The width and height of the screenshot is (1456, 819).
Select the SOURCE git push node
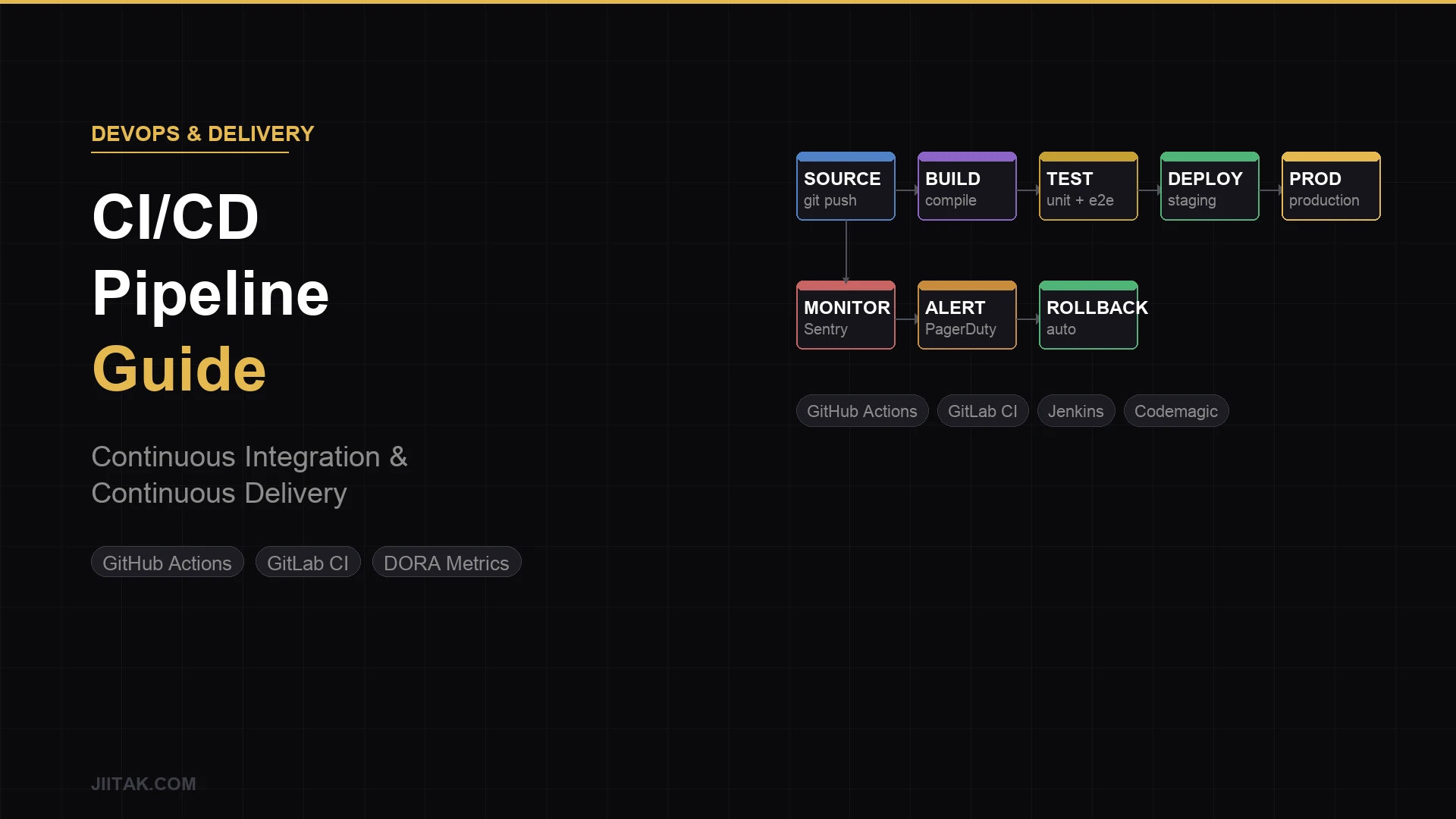click(845, 186)
